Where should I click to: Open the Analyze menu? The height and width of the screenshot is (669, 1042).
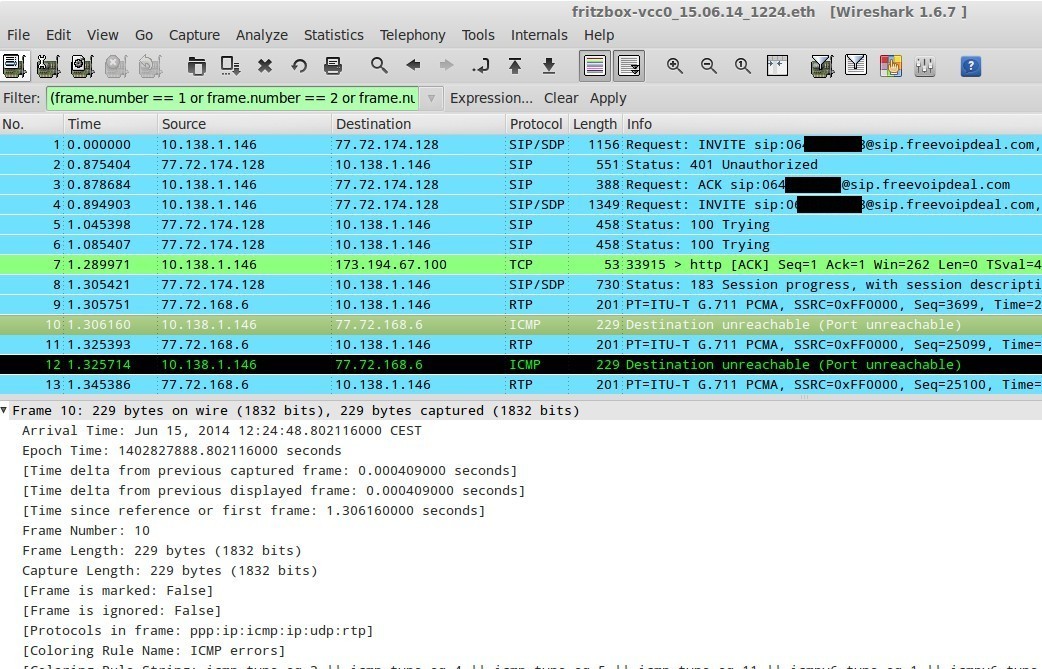(262, 35)
